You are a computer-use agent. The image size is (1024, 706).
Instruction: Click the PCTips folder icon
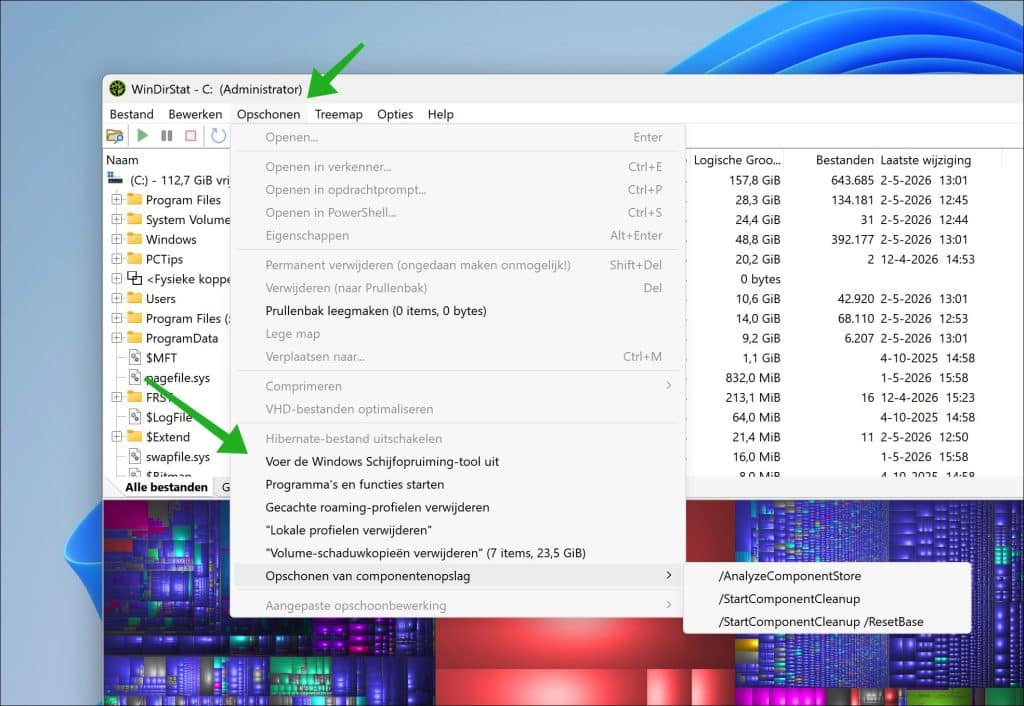[135, 258]
